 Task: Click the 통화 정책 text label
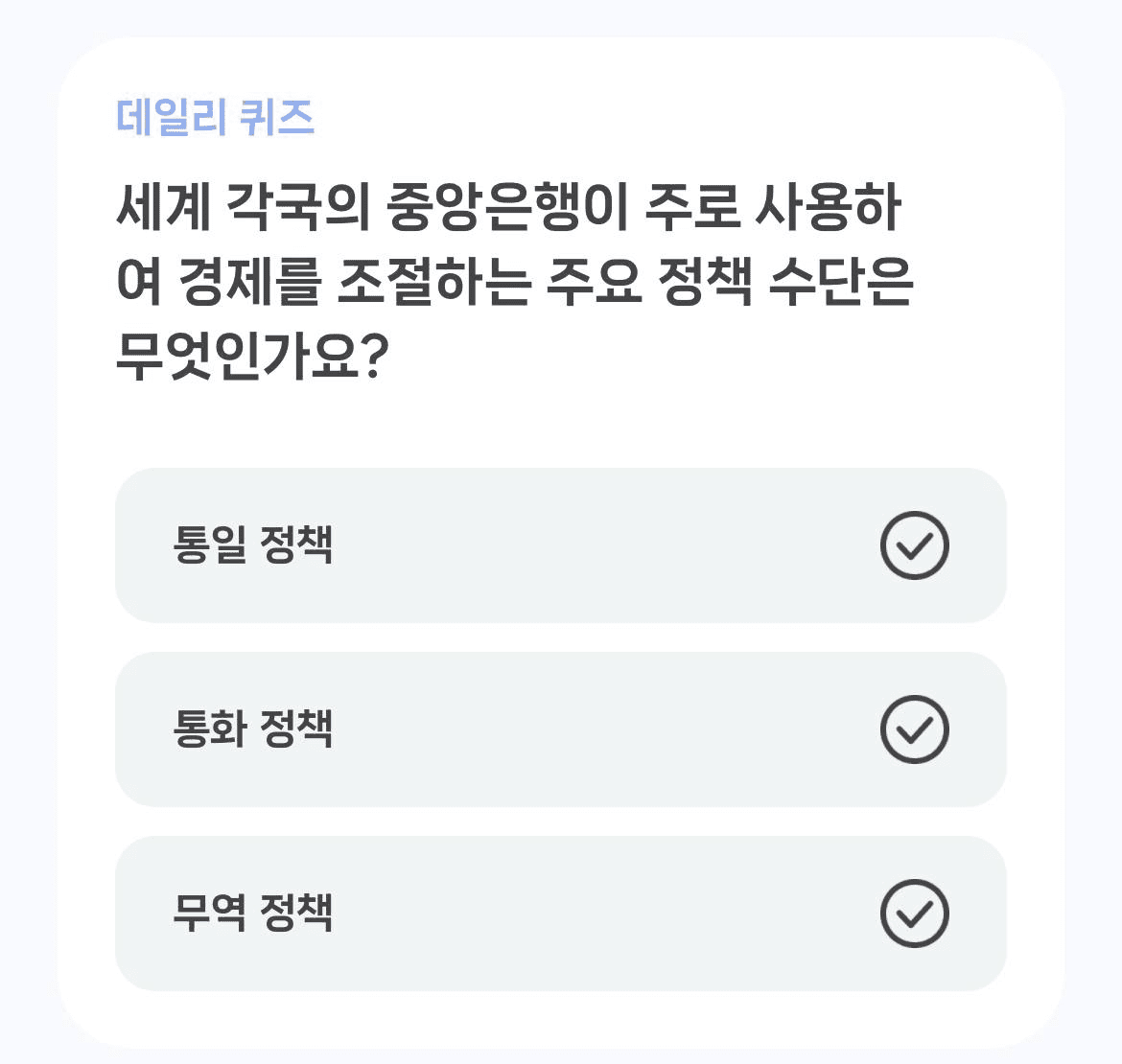(x=252, y=729)
